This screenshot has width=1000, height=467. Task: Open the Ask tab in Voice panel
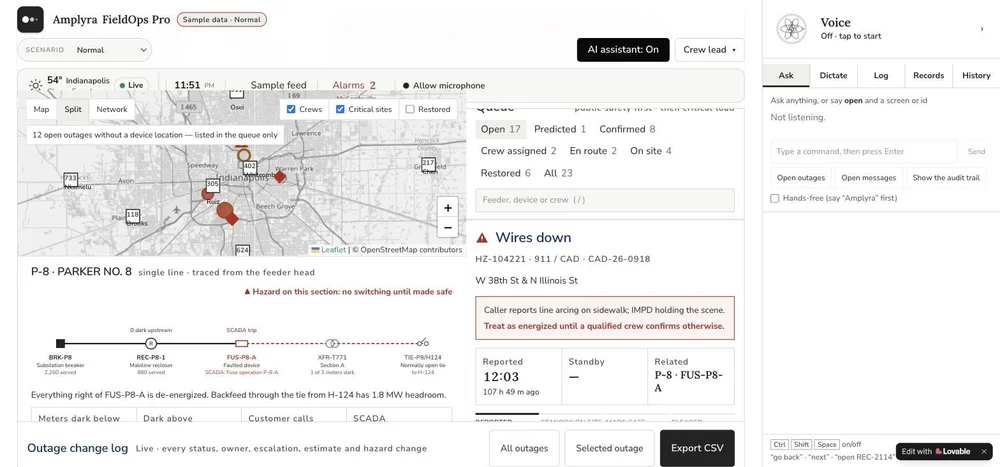click(786, 75)
